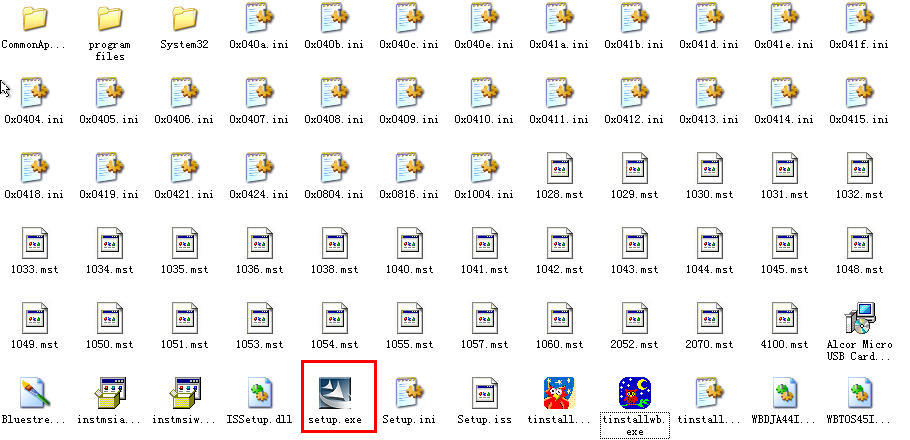Click the label 0x041d.ini
Image resolution: width=910 pixels, height=440 pixels.
pyautogui.click(x=709, y=45)
